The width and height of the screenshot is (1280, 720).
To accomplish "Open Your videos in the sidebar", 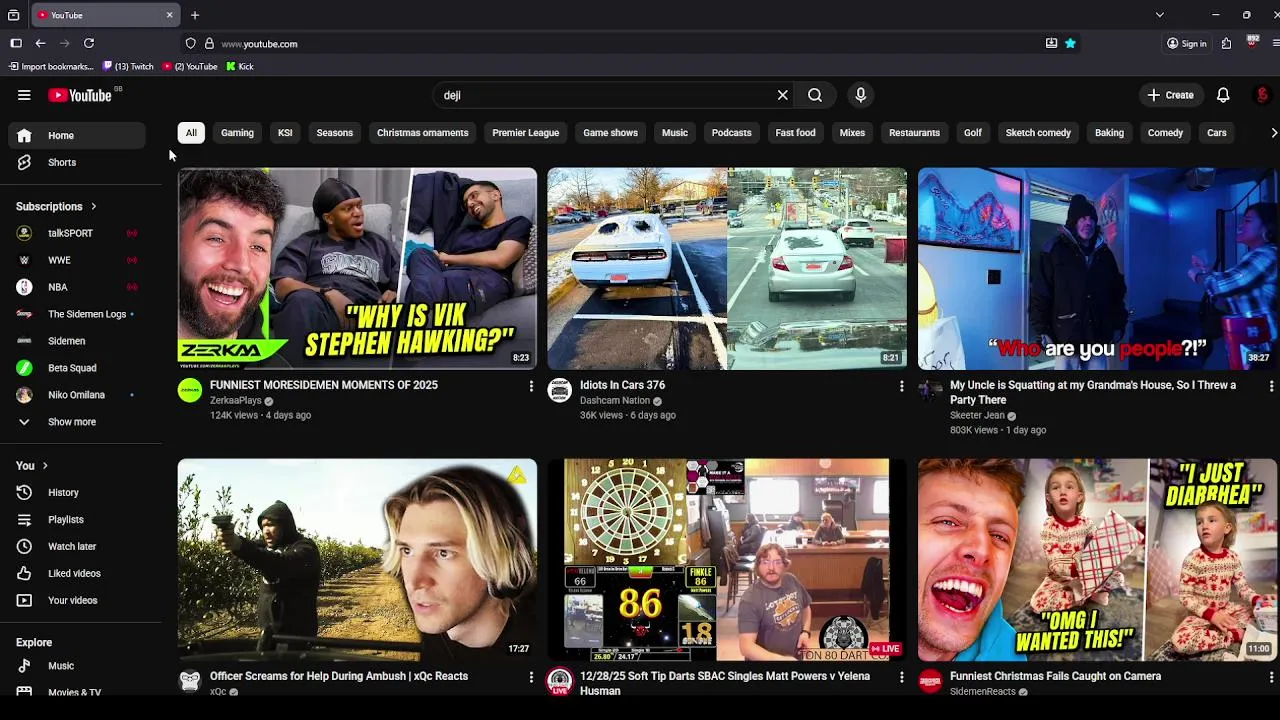I will click(x=78, y=600).
